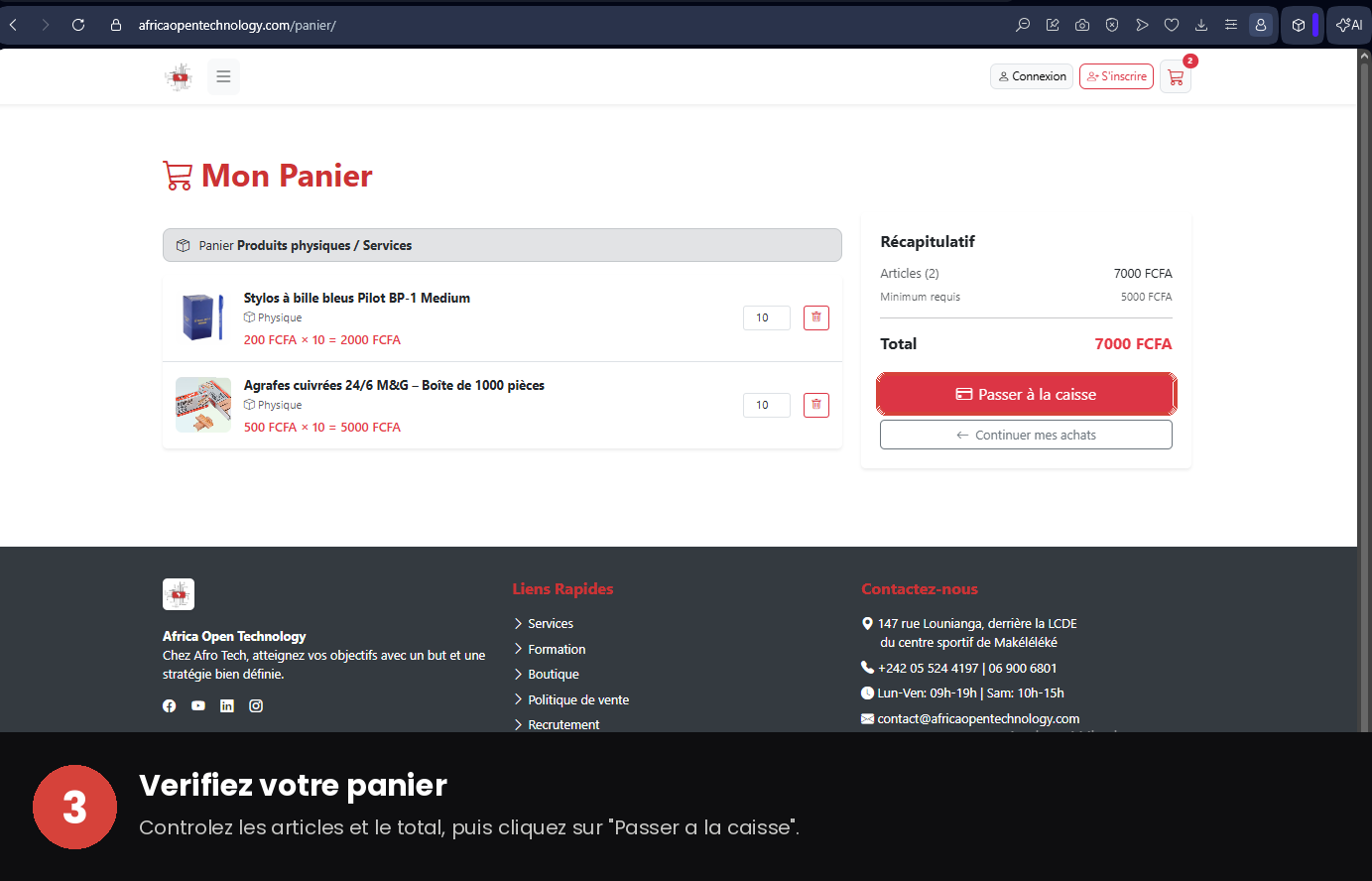Click the Panier Produits physiques / Services header
The width and height of the screenshot is (1372, 881).
pos(502,245)
